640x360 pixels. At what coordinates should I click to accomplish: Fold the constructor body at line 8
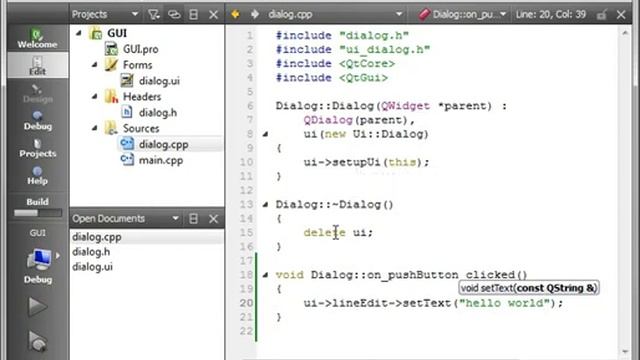coord(265,134)
